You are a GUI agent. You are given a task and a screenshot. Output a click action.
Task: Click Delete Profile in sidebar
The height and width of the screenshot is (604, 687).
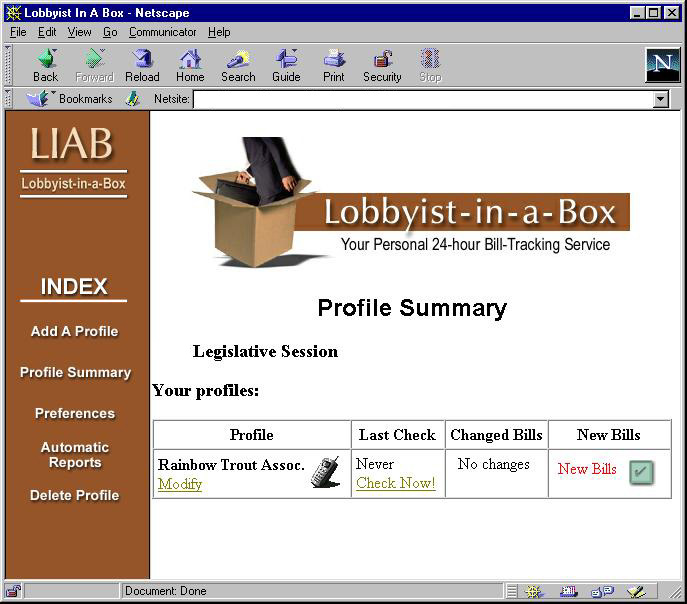point(74,495)
